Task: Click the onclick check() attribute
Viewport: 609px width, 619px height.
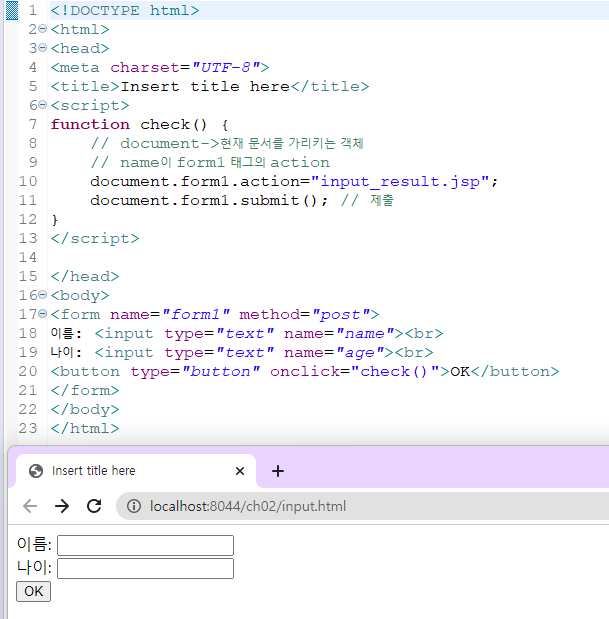Action: coord(354,371)
